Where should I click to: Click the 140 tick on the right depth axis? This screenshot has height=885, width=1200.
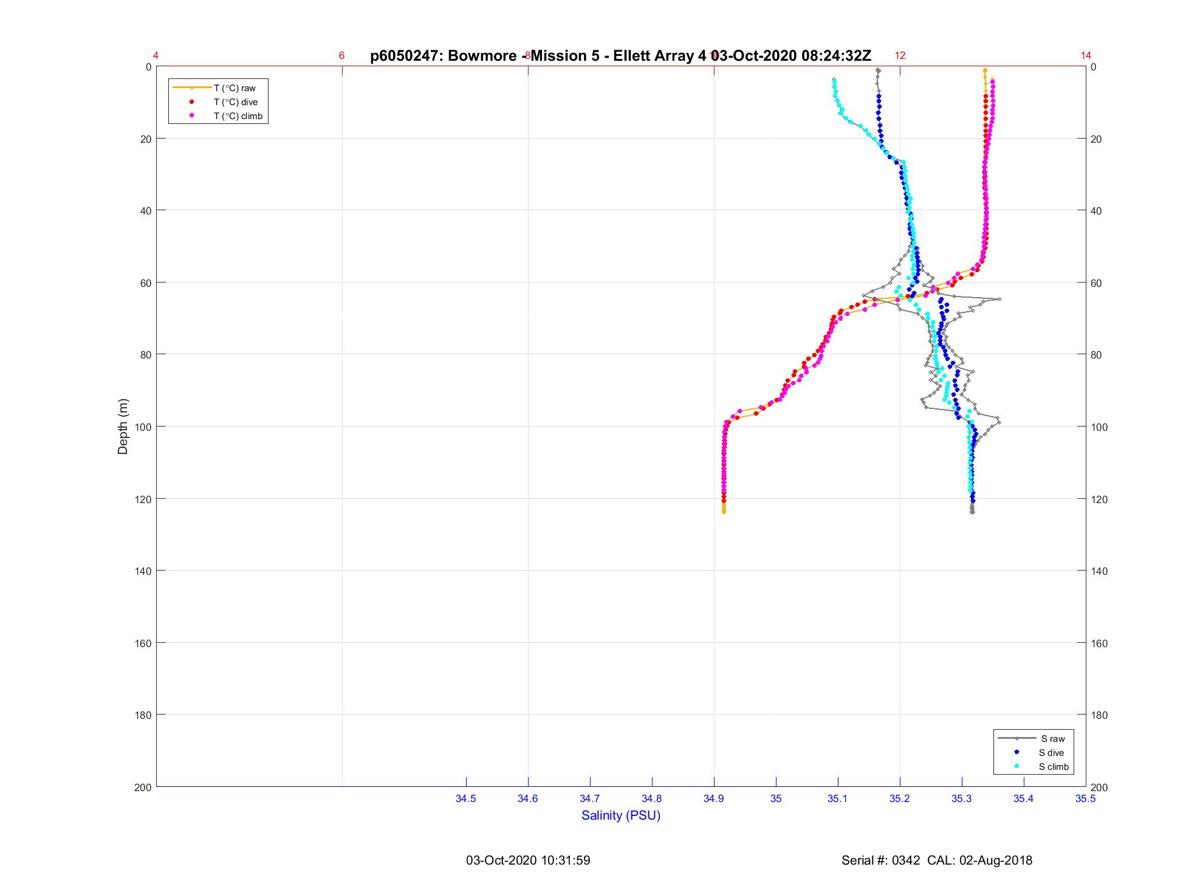(1100, 571)
